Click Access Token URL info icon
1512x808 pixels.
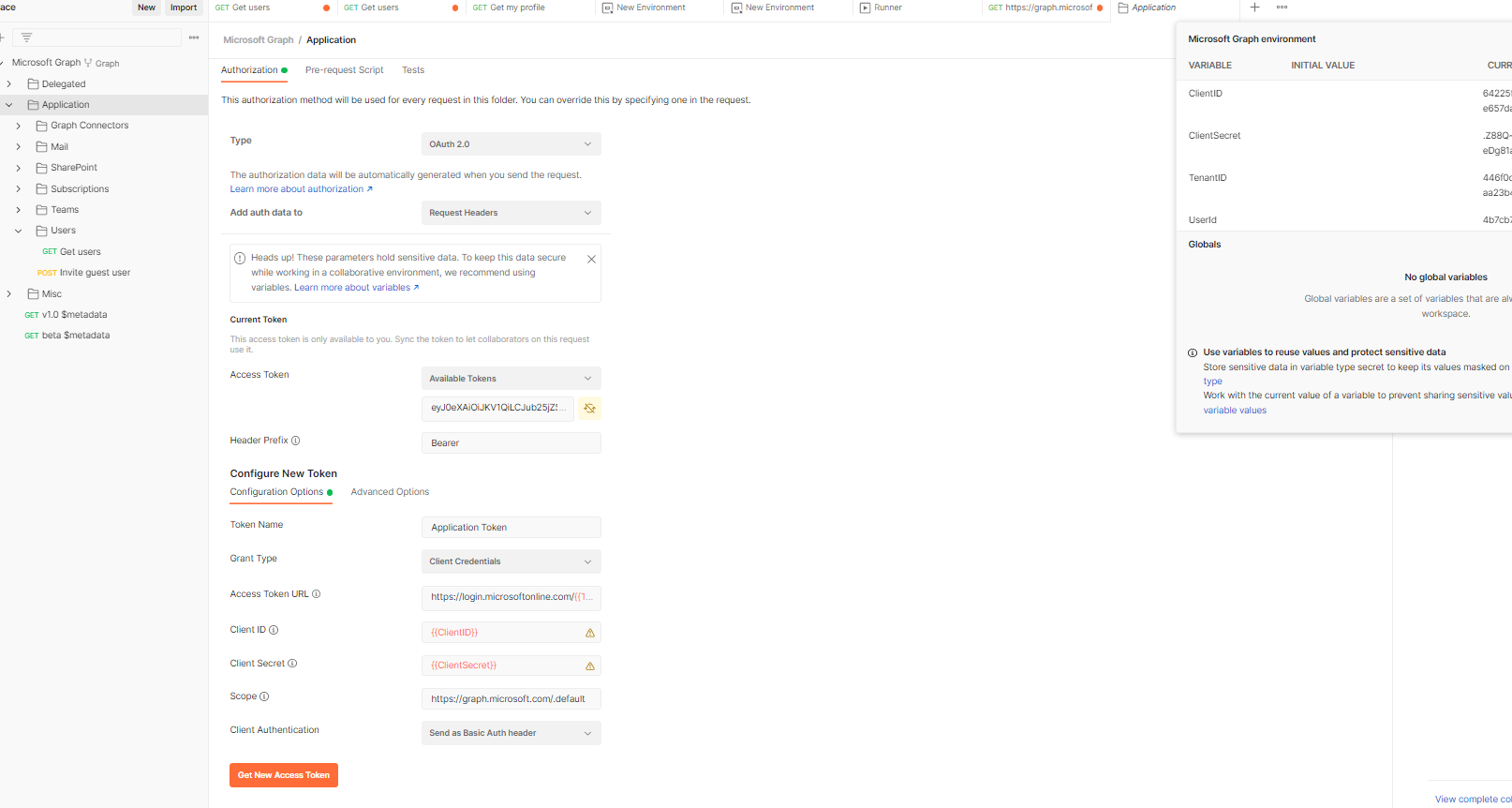point(317,594)
